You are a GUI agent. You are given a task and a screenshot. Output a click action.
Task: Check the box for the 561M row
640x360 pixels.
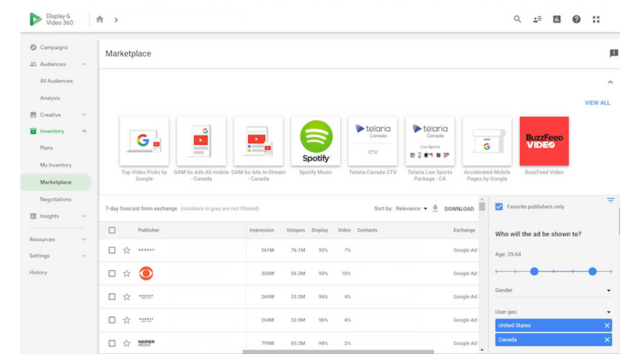[x=112, y=250]
